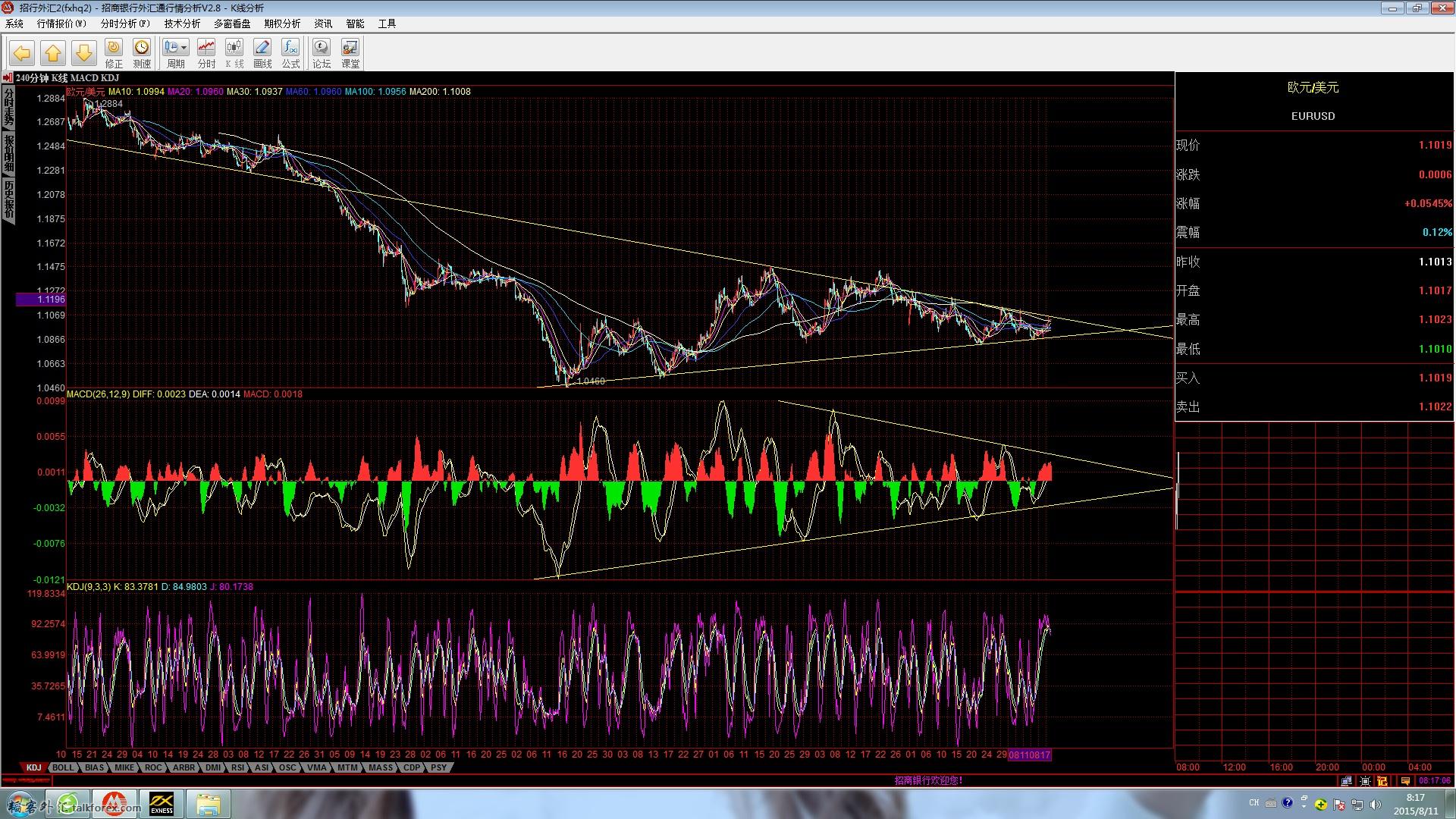Open the 分时走势 side tab
Viewport: 1456px width, 819px height.
(8, 107)
